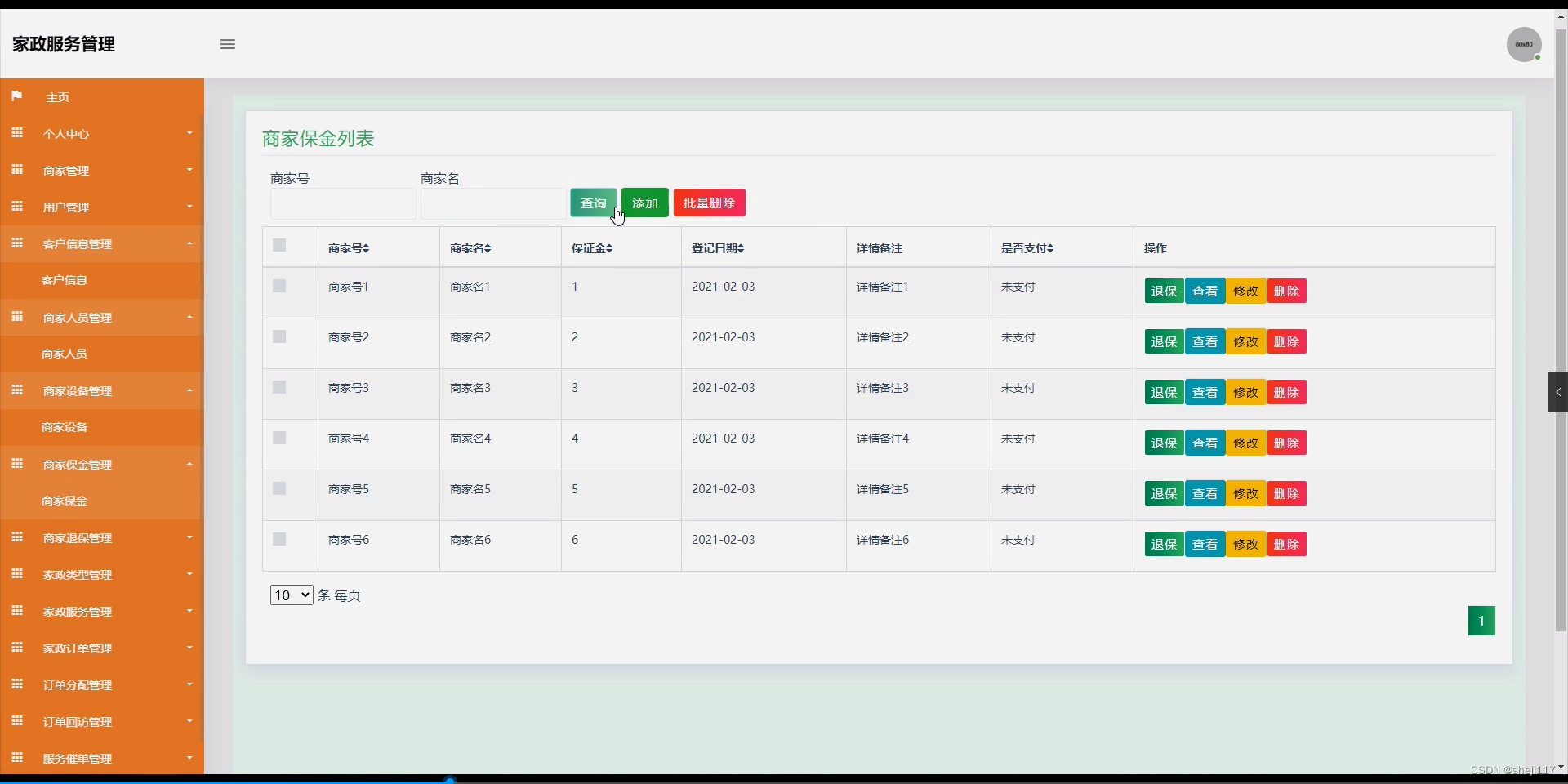Image resolution: width=1568 pixels, height=784 pixels.
Task: Click the grid icon beside 商家设备管理
Action: (x=17, y=390)
